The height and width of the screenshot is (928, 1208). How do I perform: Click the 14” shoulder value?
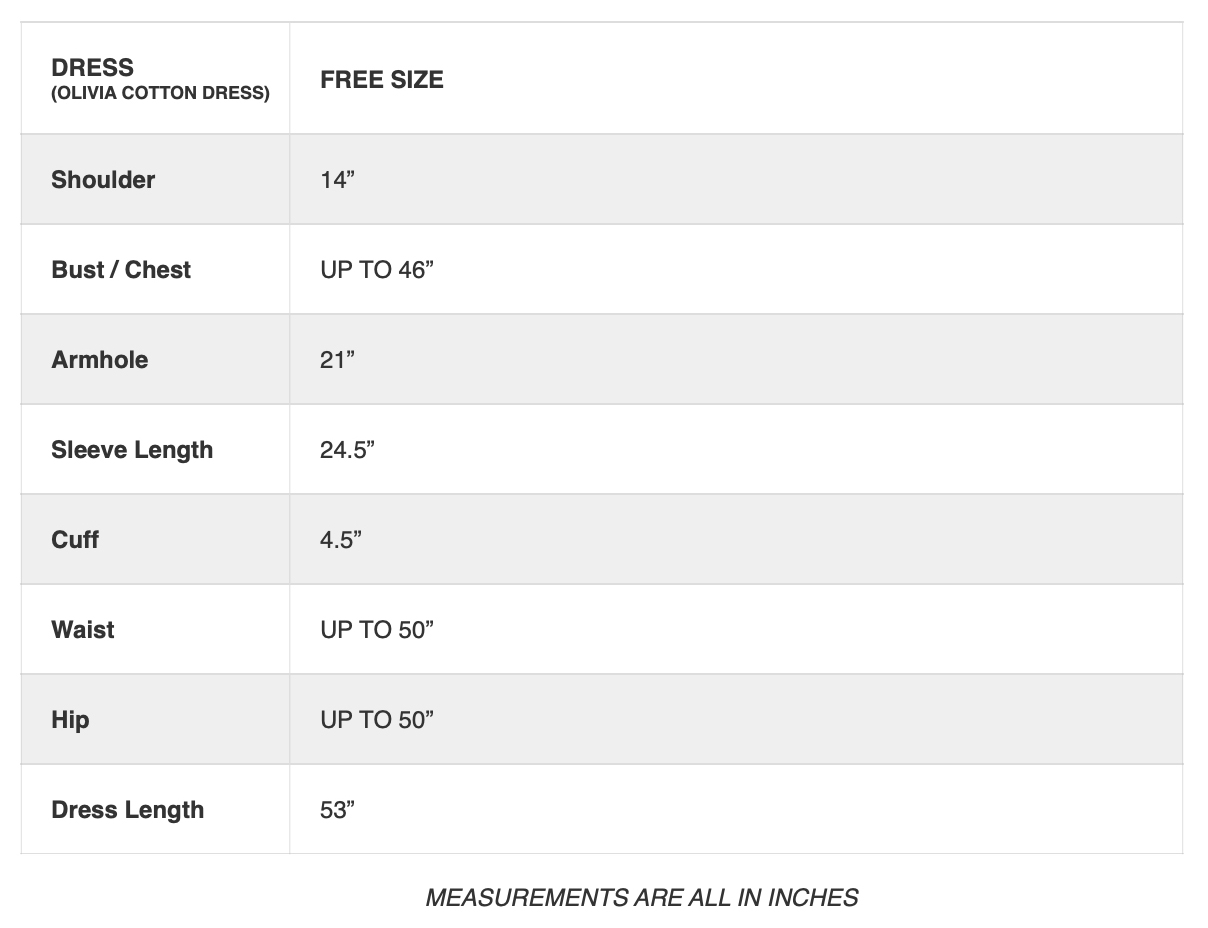(338, 180)
